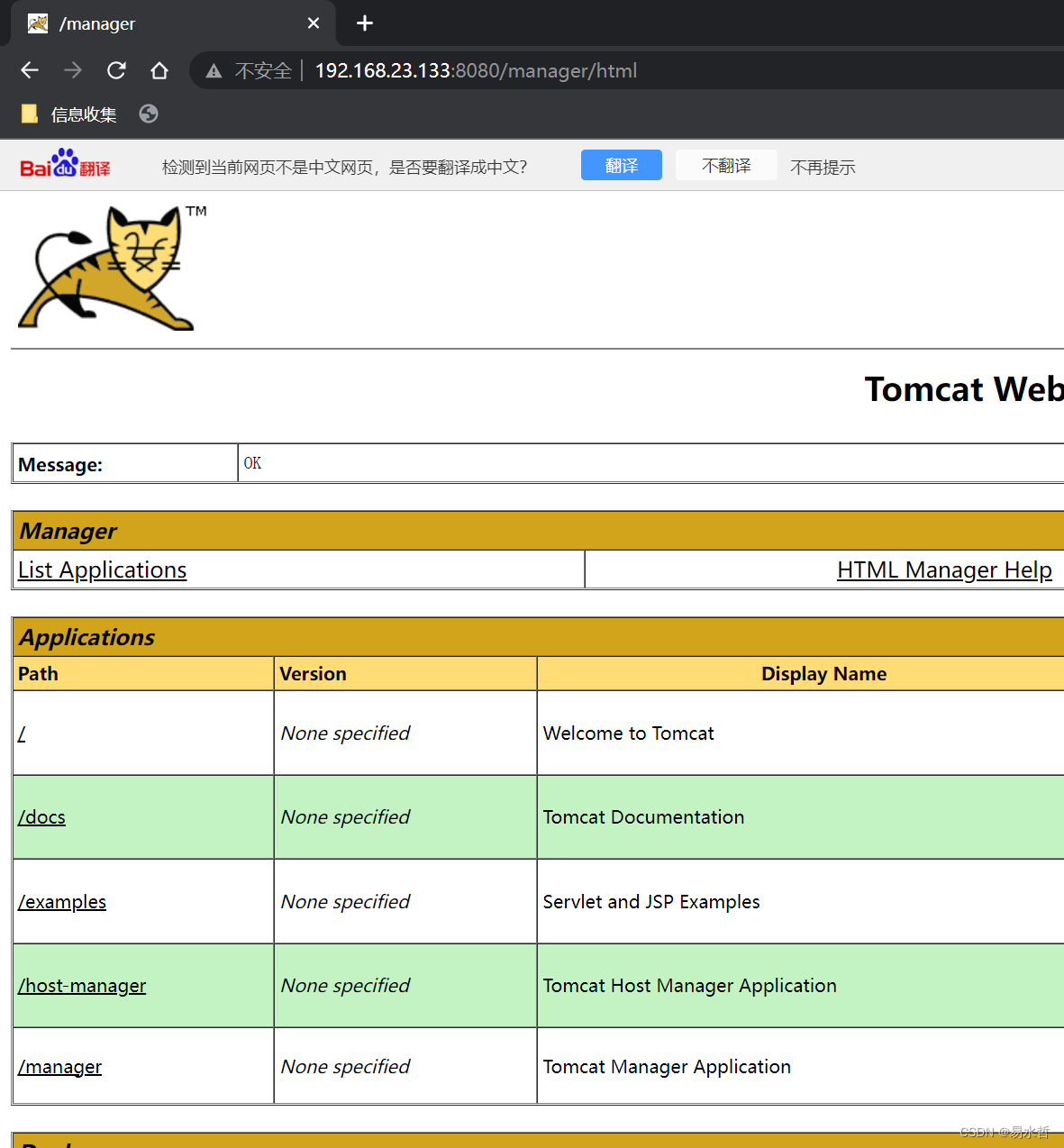This screenshot has width=1064, height=1148.
Task: Go back with the browser back arrow
Action: 30,70
